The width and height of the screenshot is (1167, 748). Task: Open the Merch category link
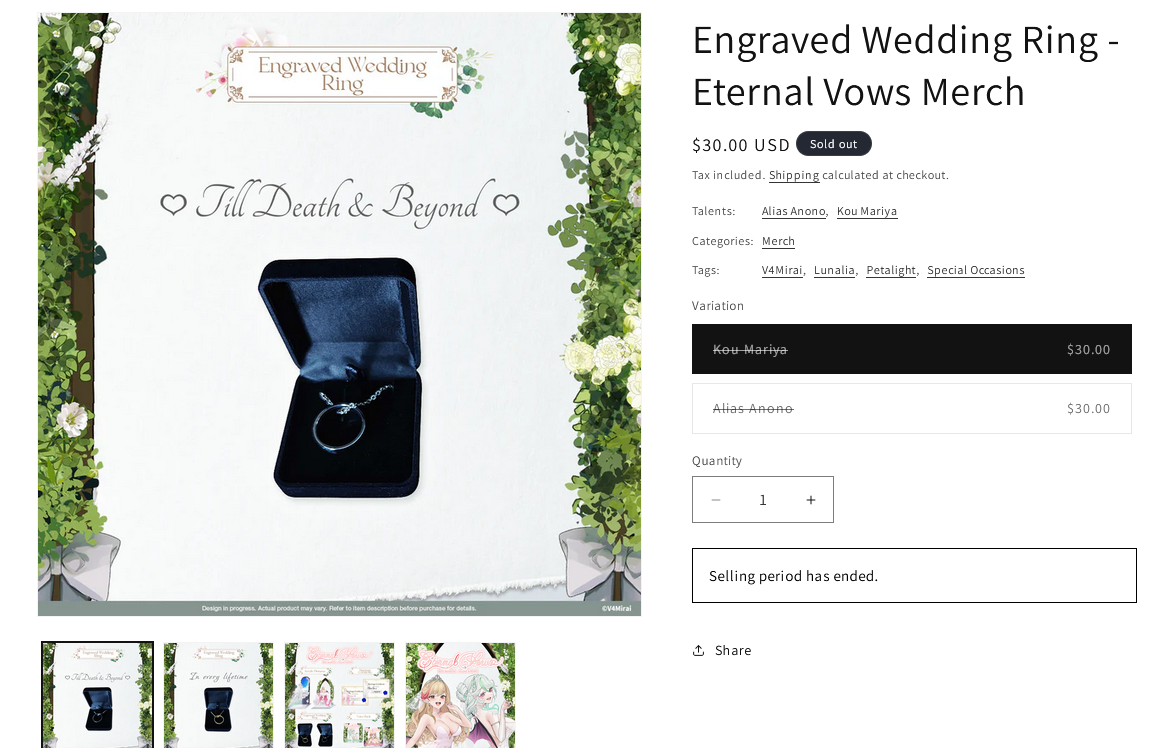[x=778, y=241]
